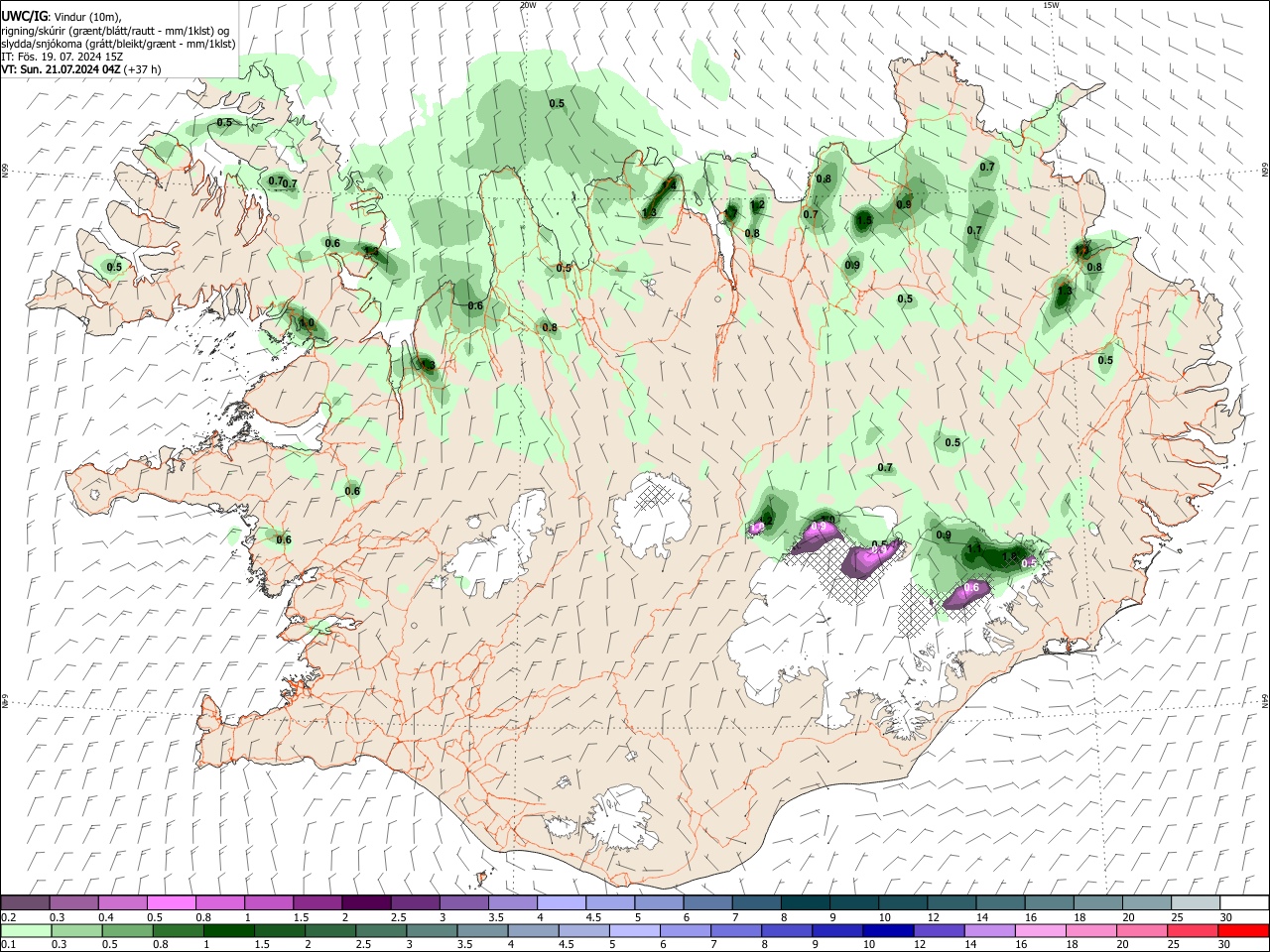Viewport: 1270px width, 952px height.
Task: Pick the bright pink upper swatch labelled 0.5
Action: pyautogui.click(x=171, y=902)
